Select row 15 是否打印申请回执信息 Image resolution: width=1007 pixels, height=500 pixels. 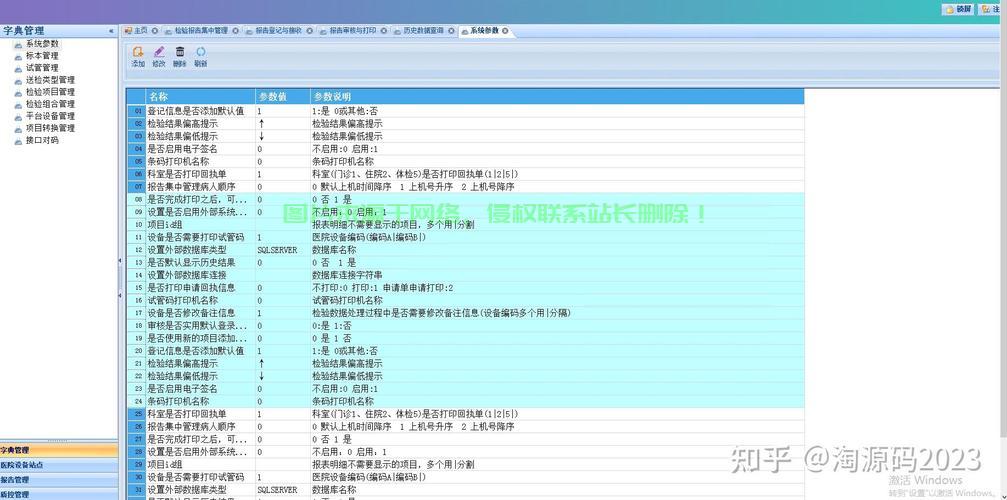[465, 288]
